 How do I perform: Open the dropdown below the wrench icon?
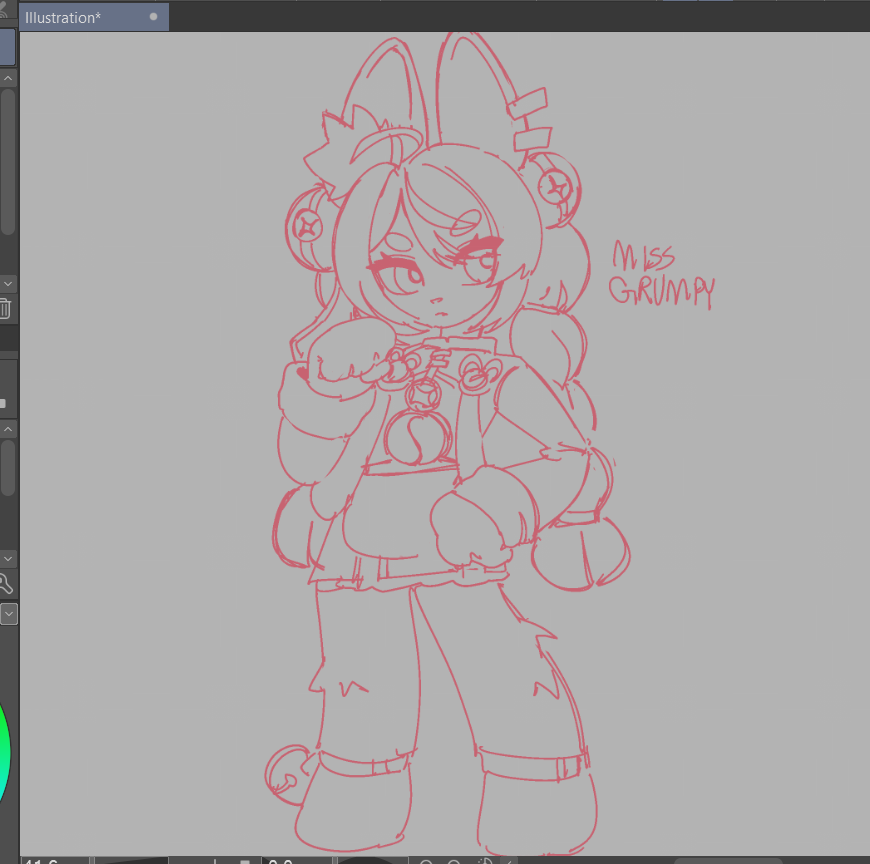tap(9, 614)
